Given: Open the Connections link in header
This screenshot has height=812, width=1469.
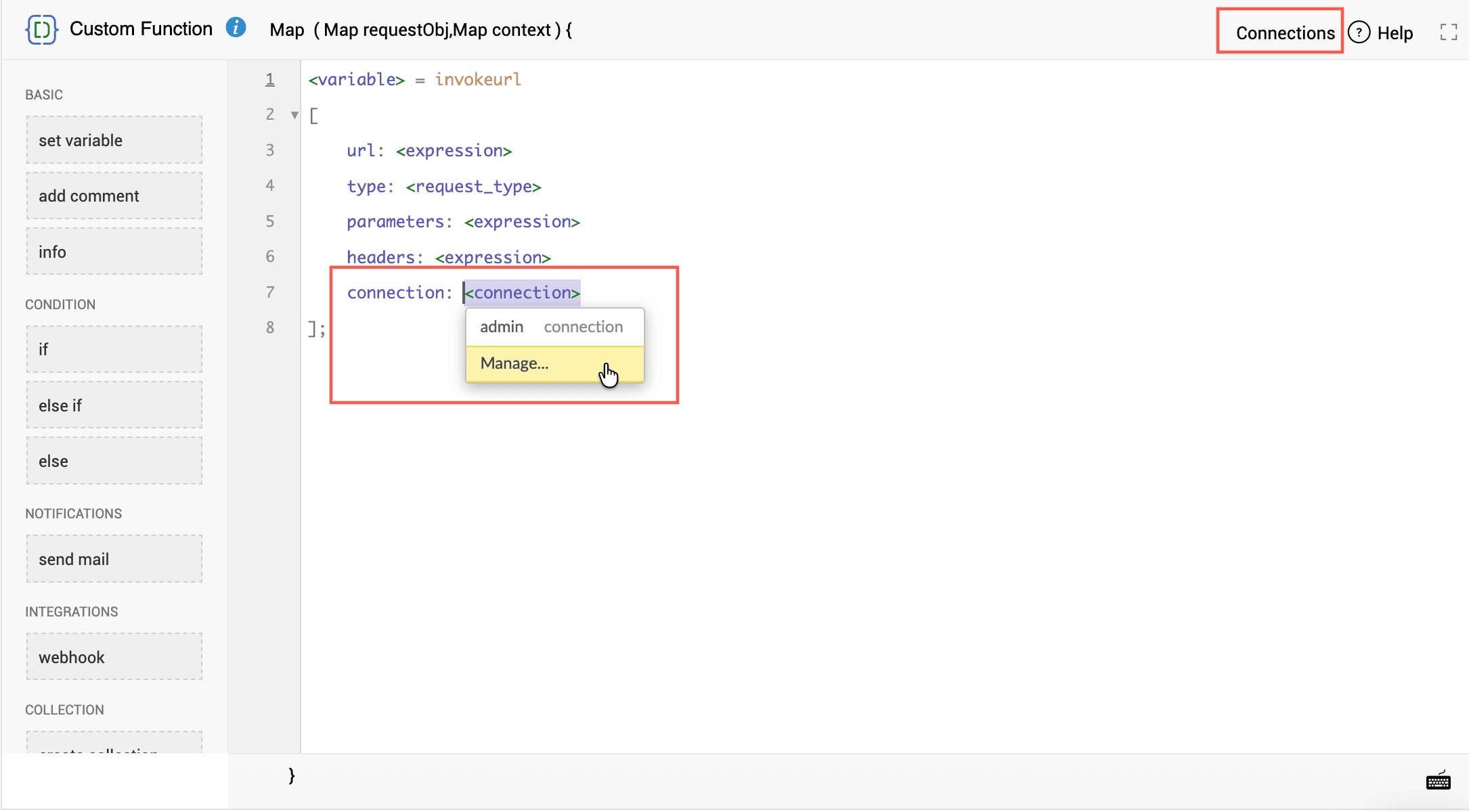Looking at the screenshot, I should click(x=1285, y=32).
